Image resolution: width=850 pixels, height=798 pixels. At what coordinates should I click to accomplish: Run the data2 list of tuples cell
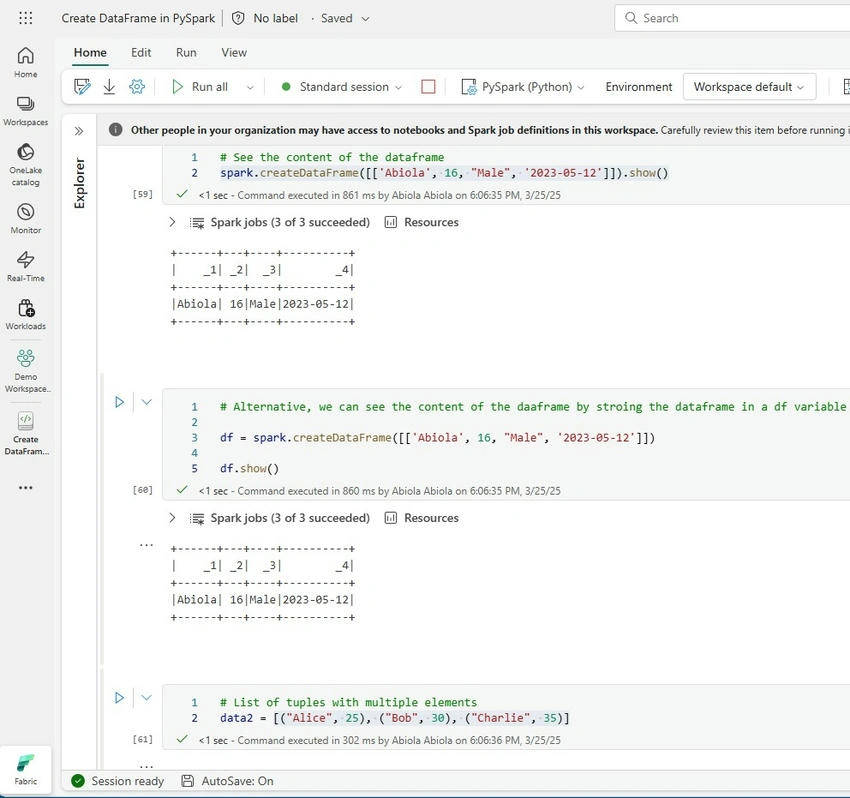click(119, 697)
